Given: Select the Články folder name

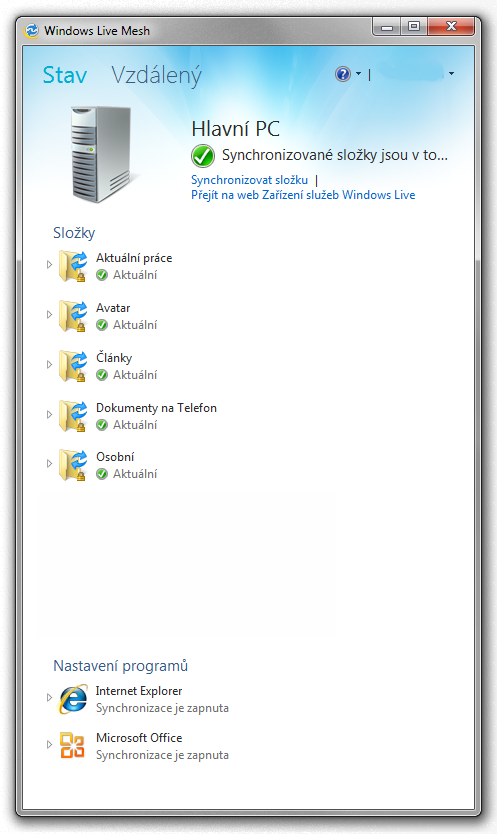Looking at the screenshot, I should click(x=114, y=358).
